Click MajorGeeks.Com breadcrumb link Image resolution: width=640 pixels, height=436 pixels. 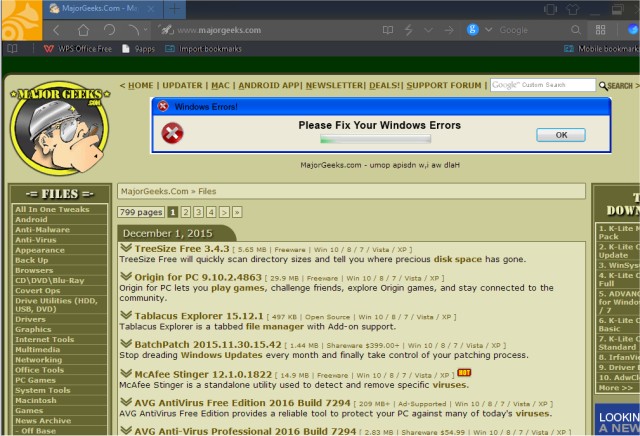tap(155, 191)
